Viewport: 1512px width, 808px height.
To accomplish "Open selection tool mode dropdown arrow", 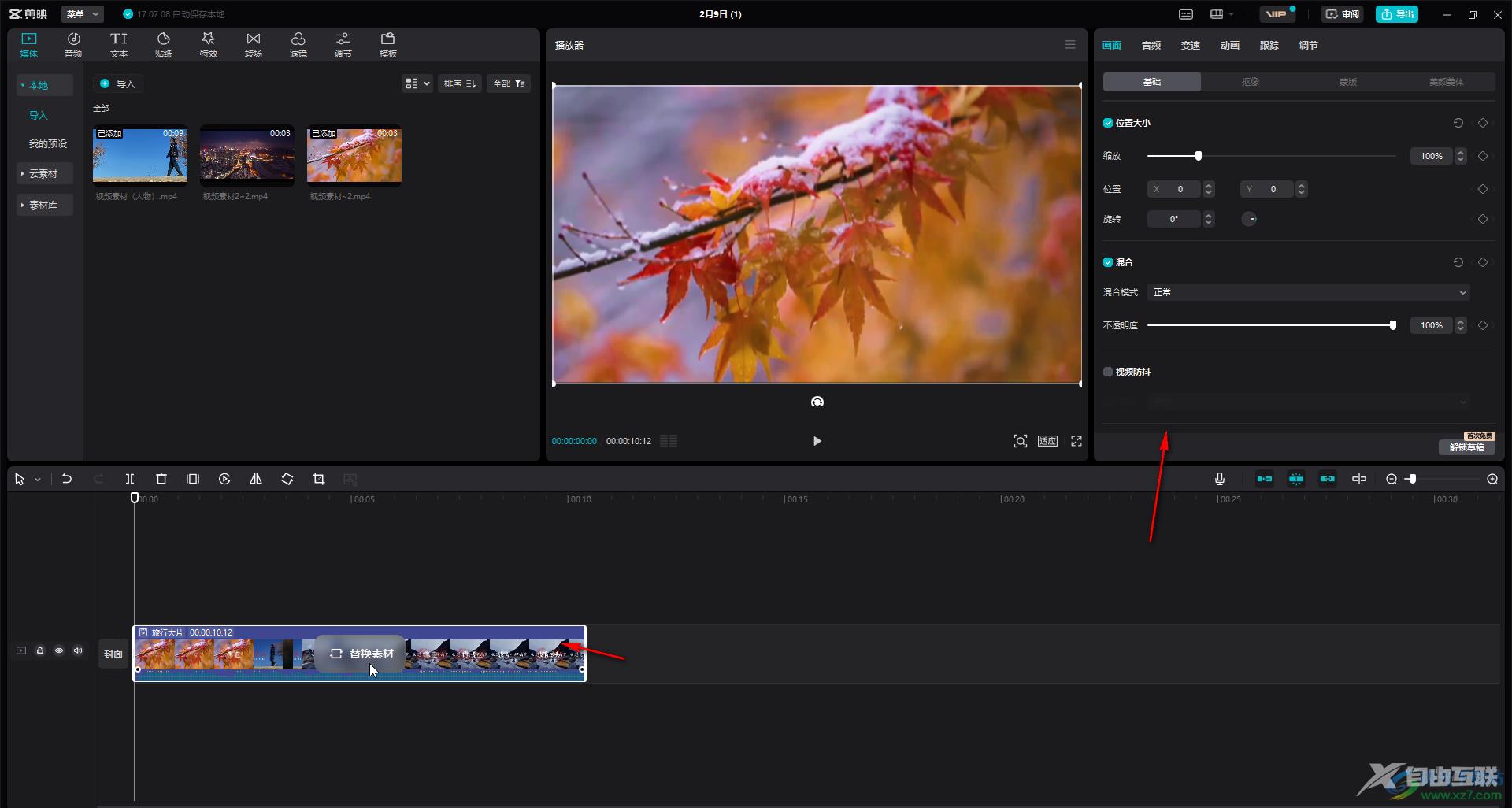I will pyautogui.click(x=37, y=480).
